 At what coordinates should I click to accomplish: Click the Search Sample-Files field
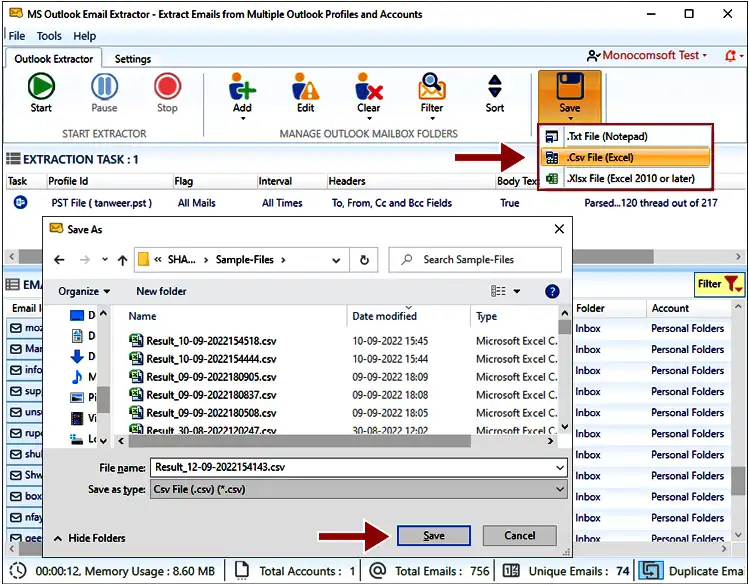coord(475,260)
